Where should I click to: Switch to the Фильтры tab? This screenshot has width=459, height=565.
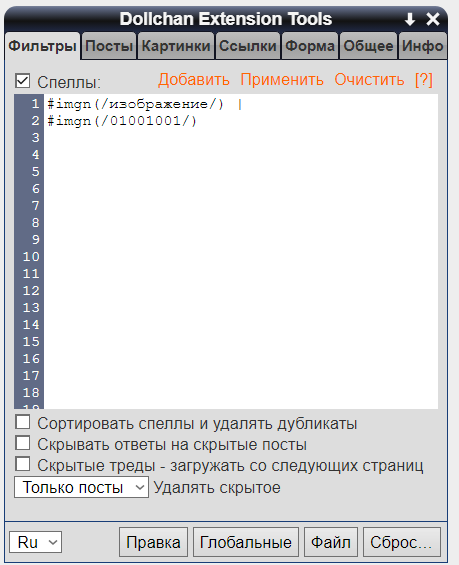pos(43,46)
